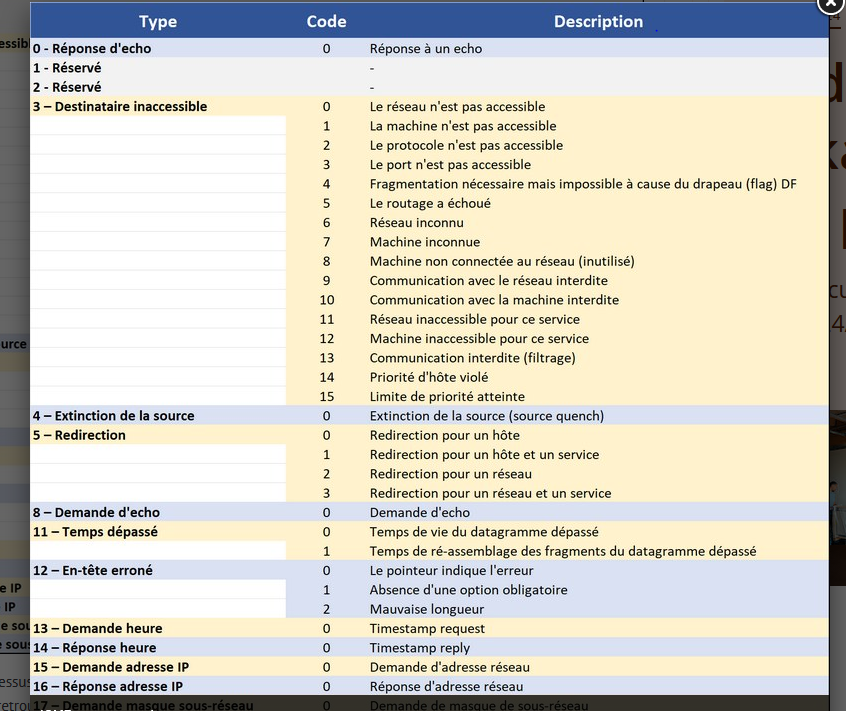The width and height of the screenshot is (846, 711).
Task: Click code 13 for 'Communication interdite (filtrage)'
Action: coord(326,358)
